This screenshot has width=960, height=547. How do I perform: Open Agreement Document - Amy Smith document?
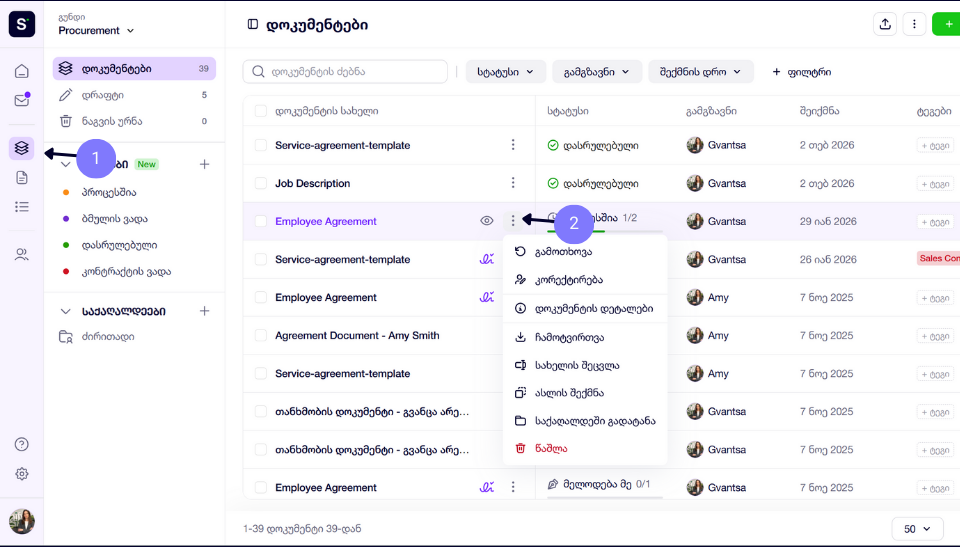357,336
